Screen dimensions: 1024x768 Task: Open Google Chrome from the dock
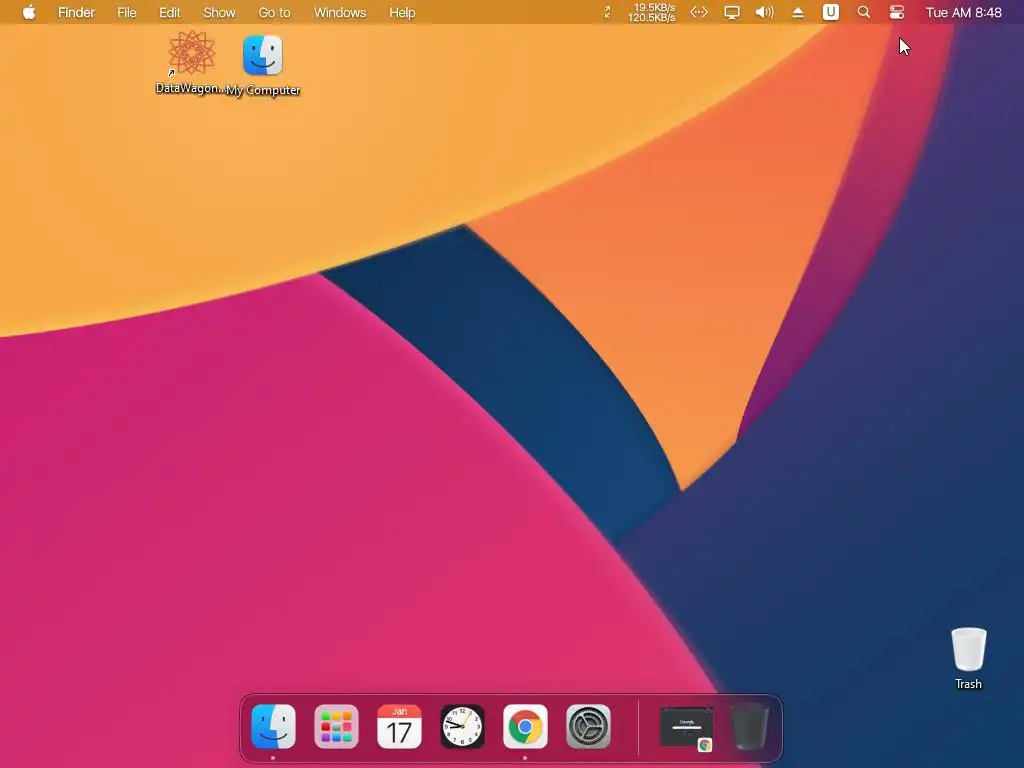525,726
